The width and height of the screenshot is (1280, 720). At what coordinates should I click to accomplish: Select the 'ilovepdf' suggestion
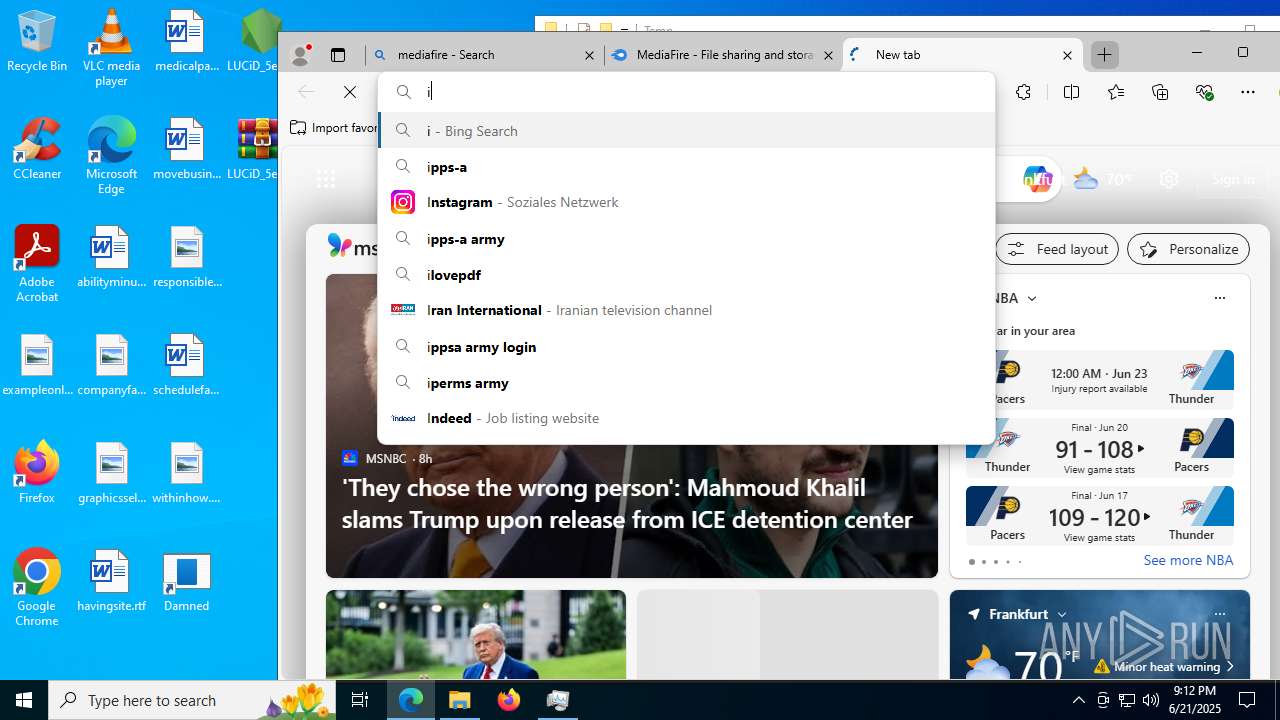click(686, 274)
